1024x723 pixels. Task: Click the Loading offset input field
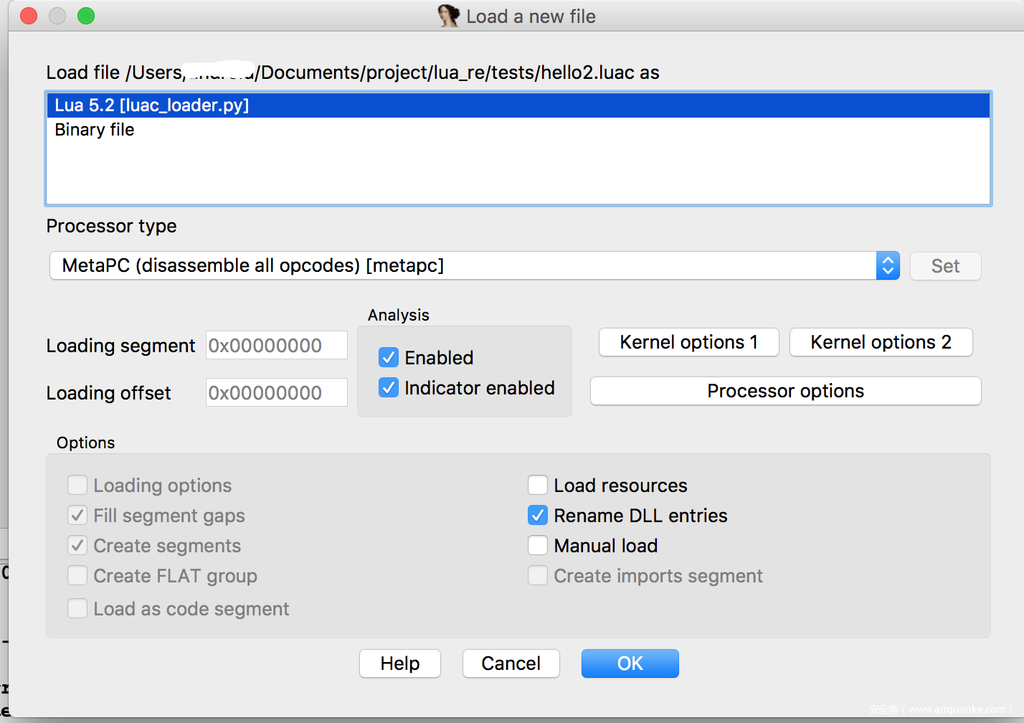pyautogui.click(x=276, y=393)
